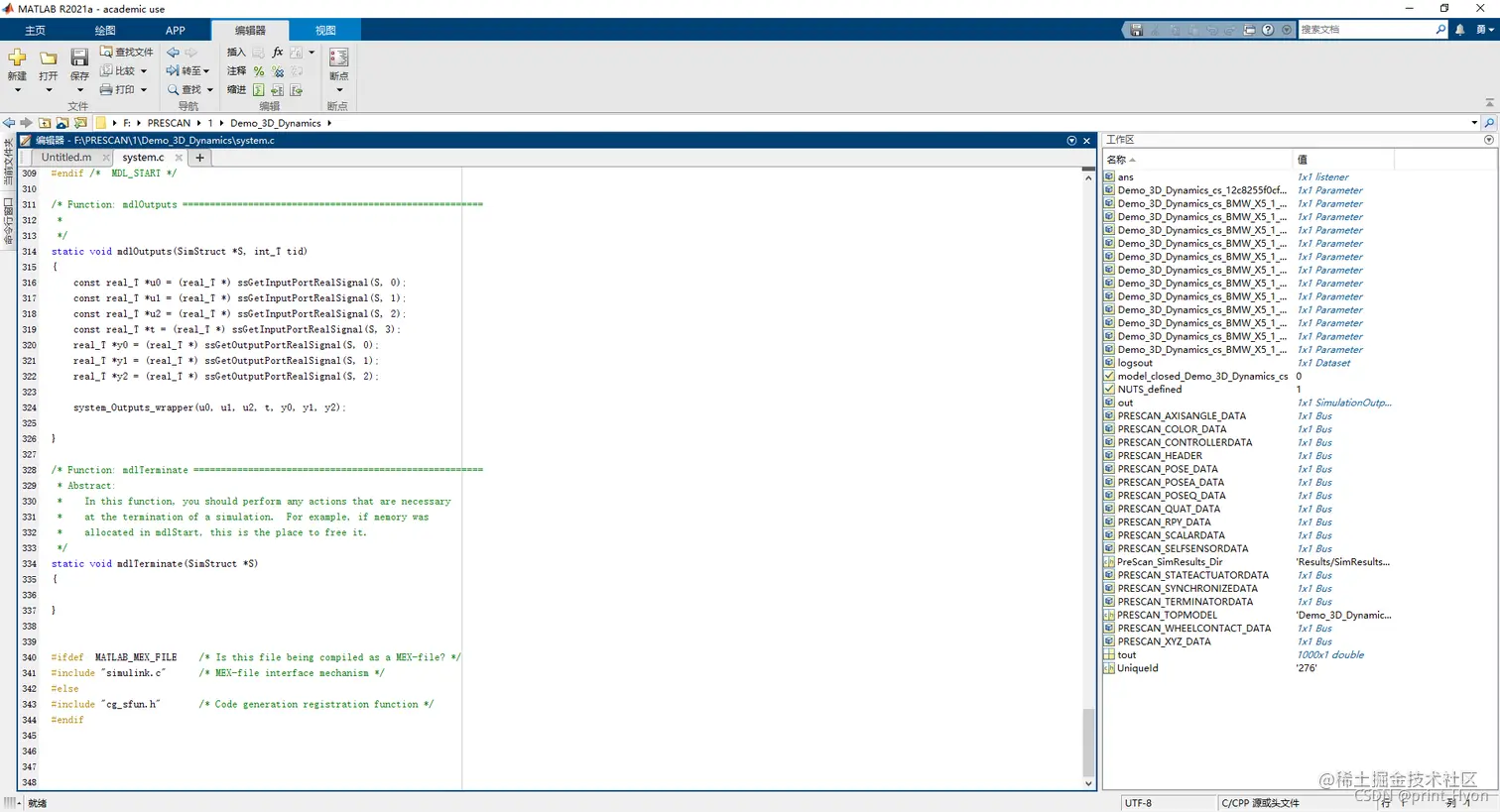The image size is (1500, 812).
Task: Switch to the View (视图) ribbon tab
Action: click(325, 31)
